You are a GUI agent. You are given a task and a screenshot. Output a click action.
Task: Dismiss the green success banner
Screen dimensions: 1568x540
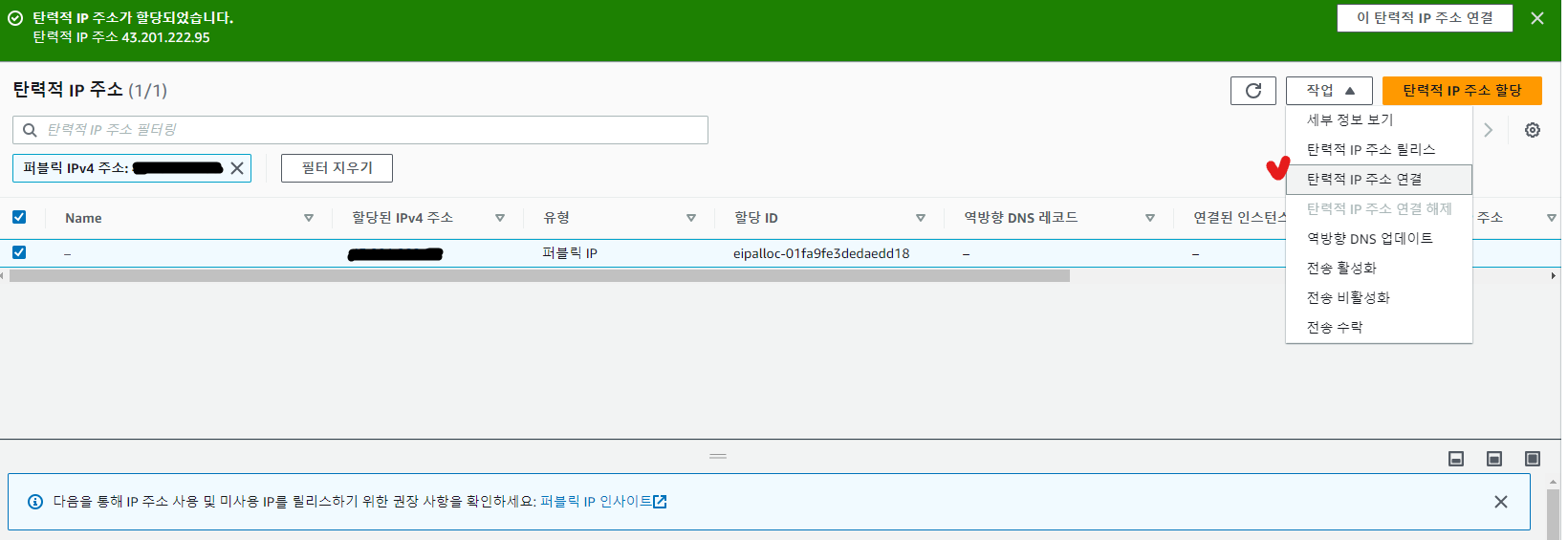coord(1537,18)
